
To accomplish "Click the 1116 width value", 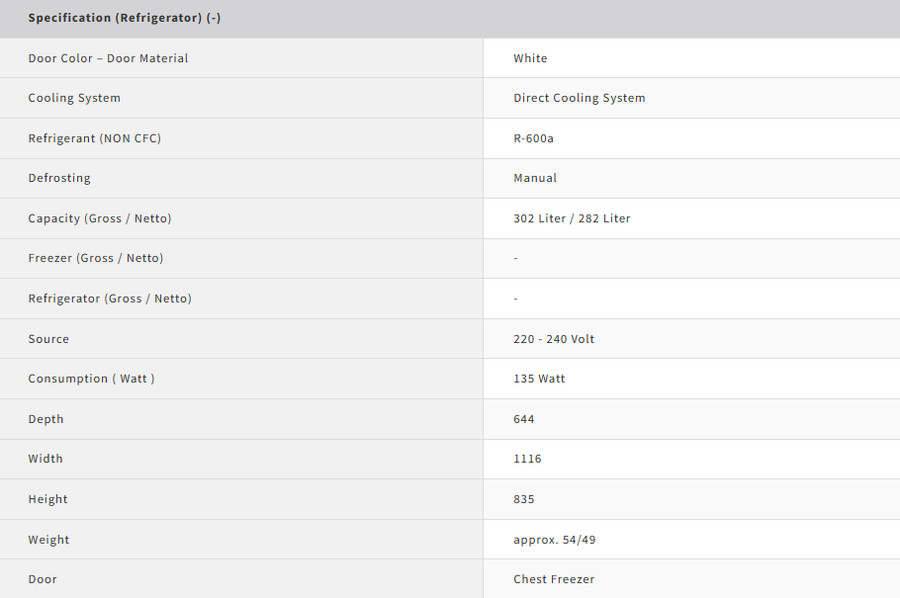I will (x=527, y=459).
